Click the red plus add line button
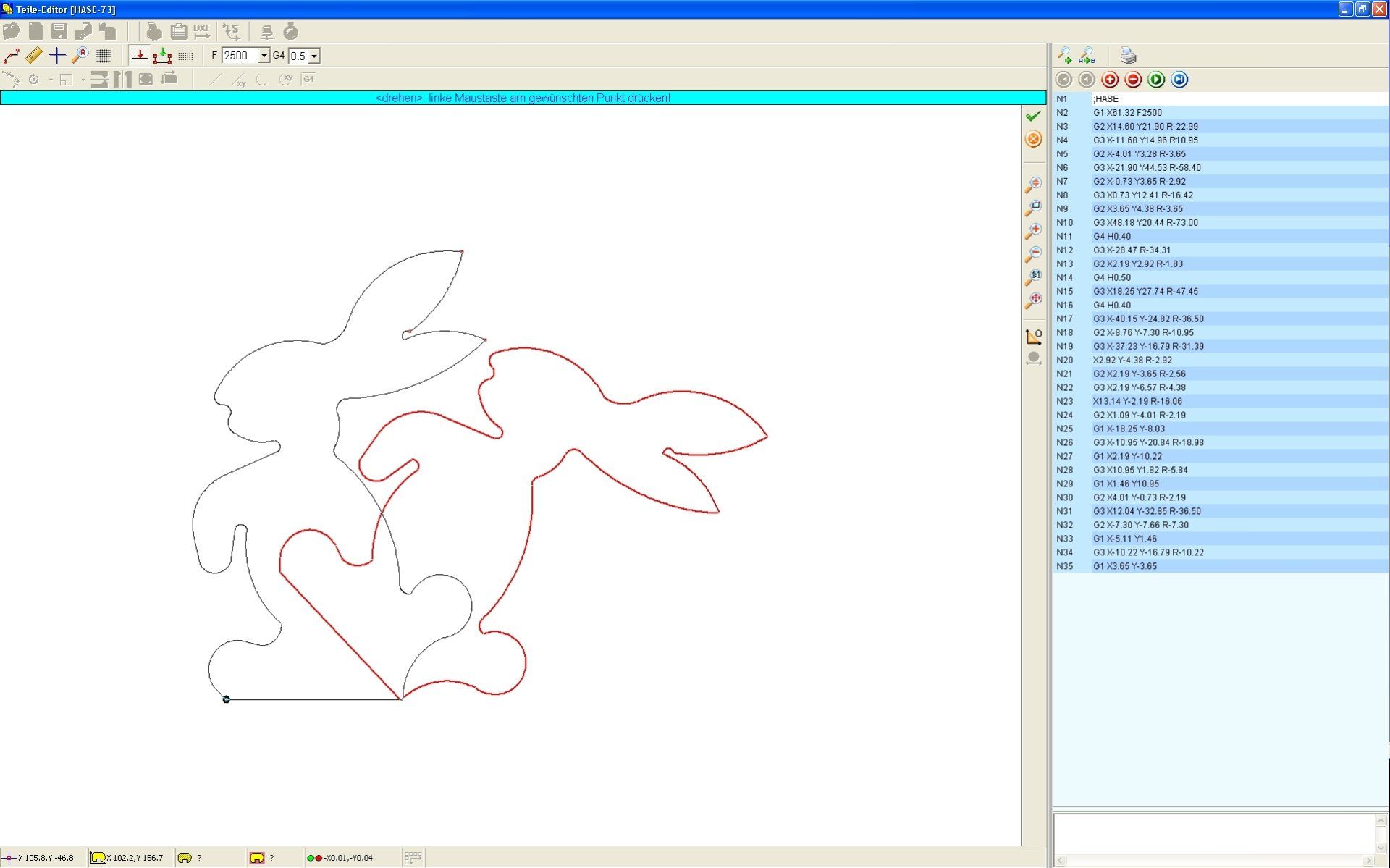Screen dimensions: 1390x868 (1110, 80)
